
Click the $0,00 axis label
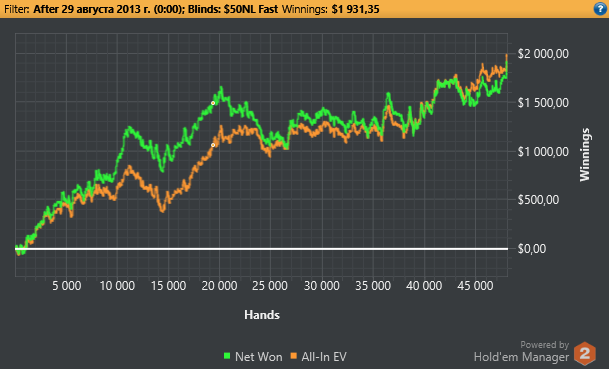click(x=532, y=249)
